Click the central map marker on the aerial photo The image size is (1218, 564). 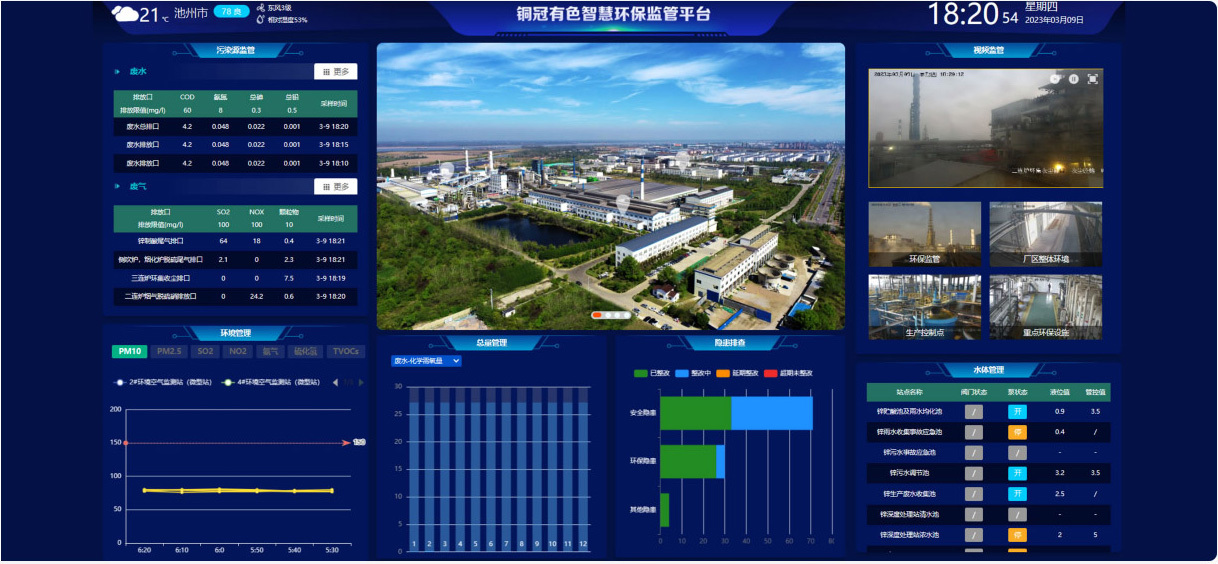(x=622, y=204)
